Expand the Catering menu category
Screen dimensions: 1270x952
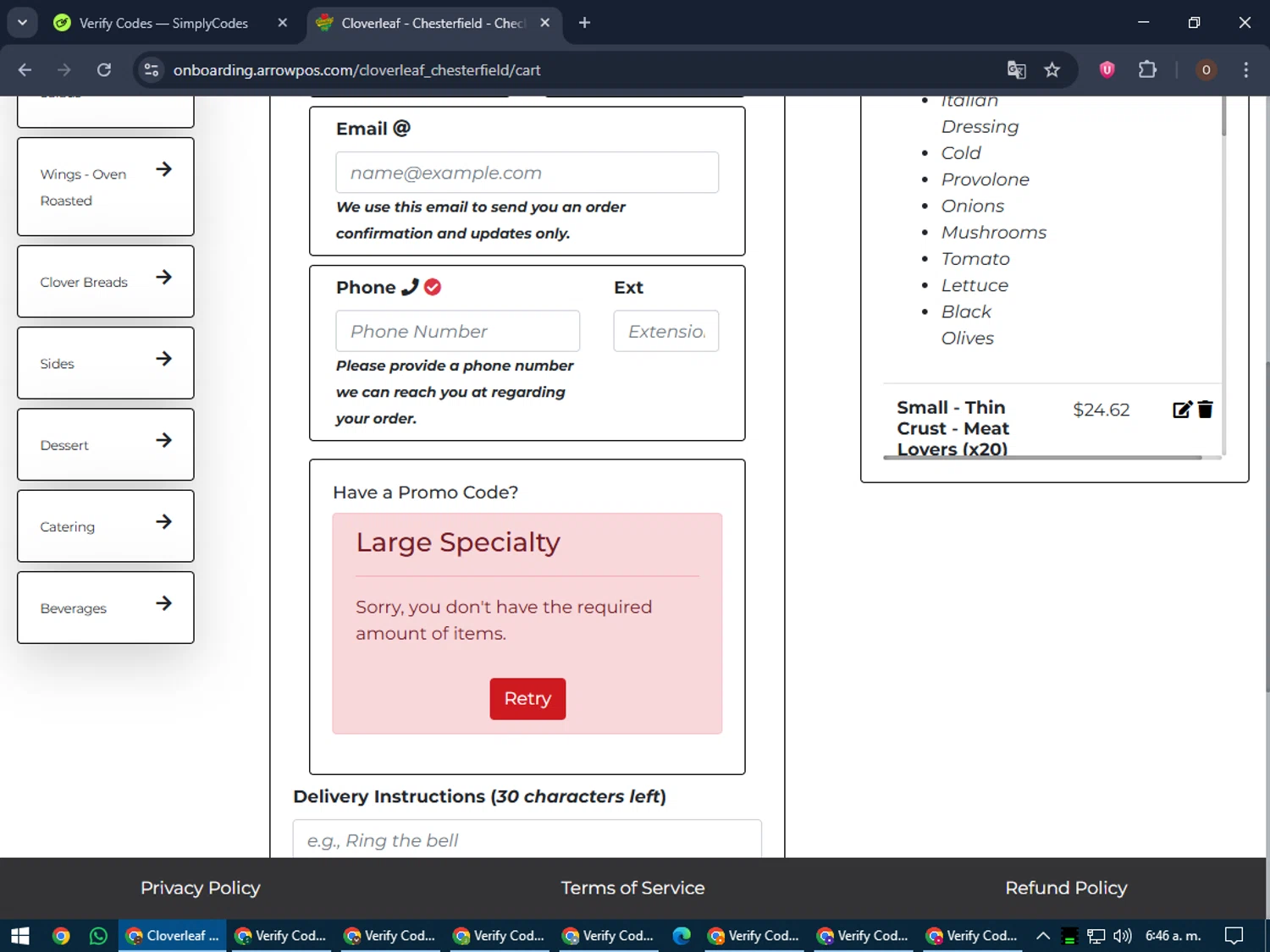106,526
